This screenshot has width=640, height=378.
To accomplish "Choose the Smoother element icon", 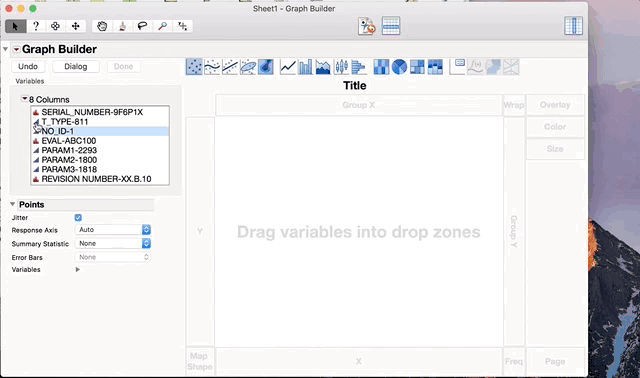I will (212, 67).
